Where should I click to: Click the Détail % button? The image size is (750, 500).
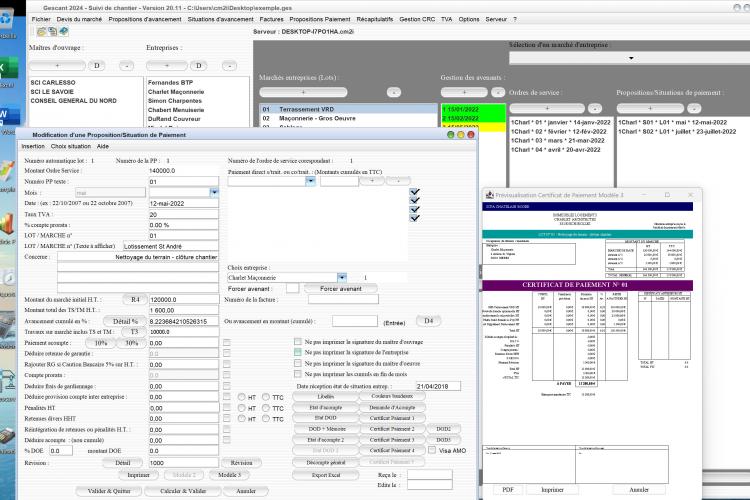point(125,321)
